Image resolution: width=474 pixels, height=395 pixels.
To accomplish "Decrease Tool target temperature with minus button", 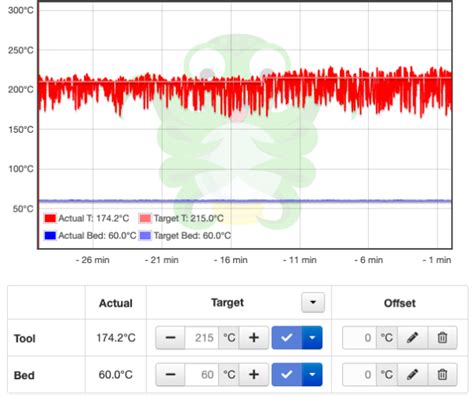I will click(x=170, y=338).
